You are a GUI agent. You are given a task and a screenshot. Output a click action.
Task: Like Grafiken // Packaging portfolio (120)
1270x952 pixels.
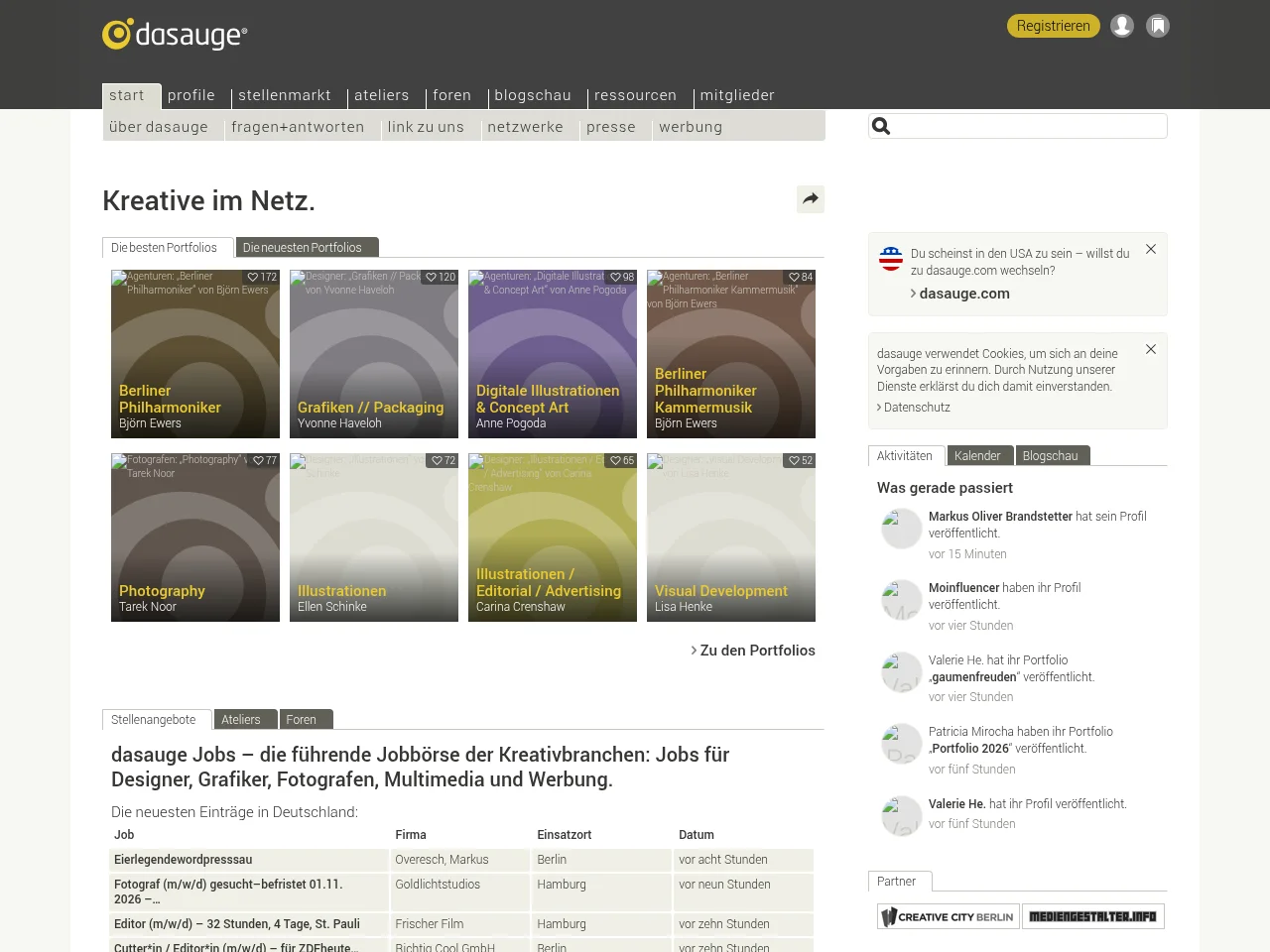[x=441, y=278]
